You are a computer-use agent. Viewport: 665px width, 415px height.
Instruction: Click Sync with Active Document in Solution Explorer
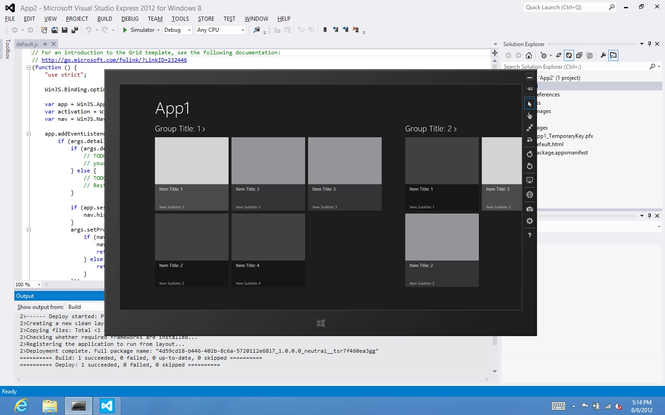(559, 56)
